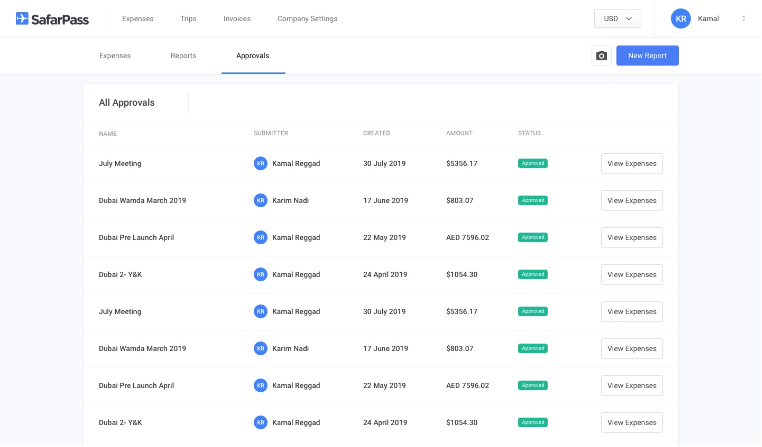View Expenses for last Dubai 2- Y&K row

point(632,422)
